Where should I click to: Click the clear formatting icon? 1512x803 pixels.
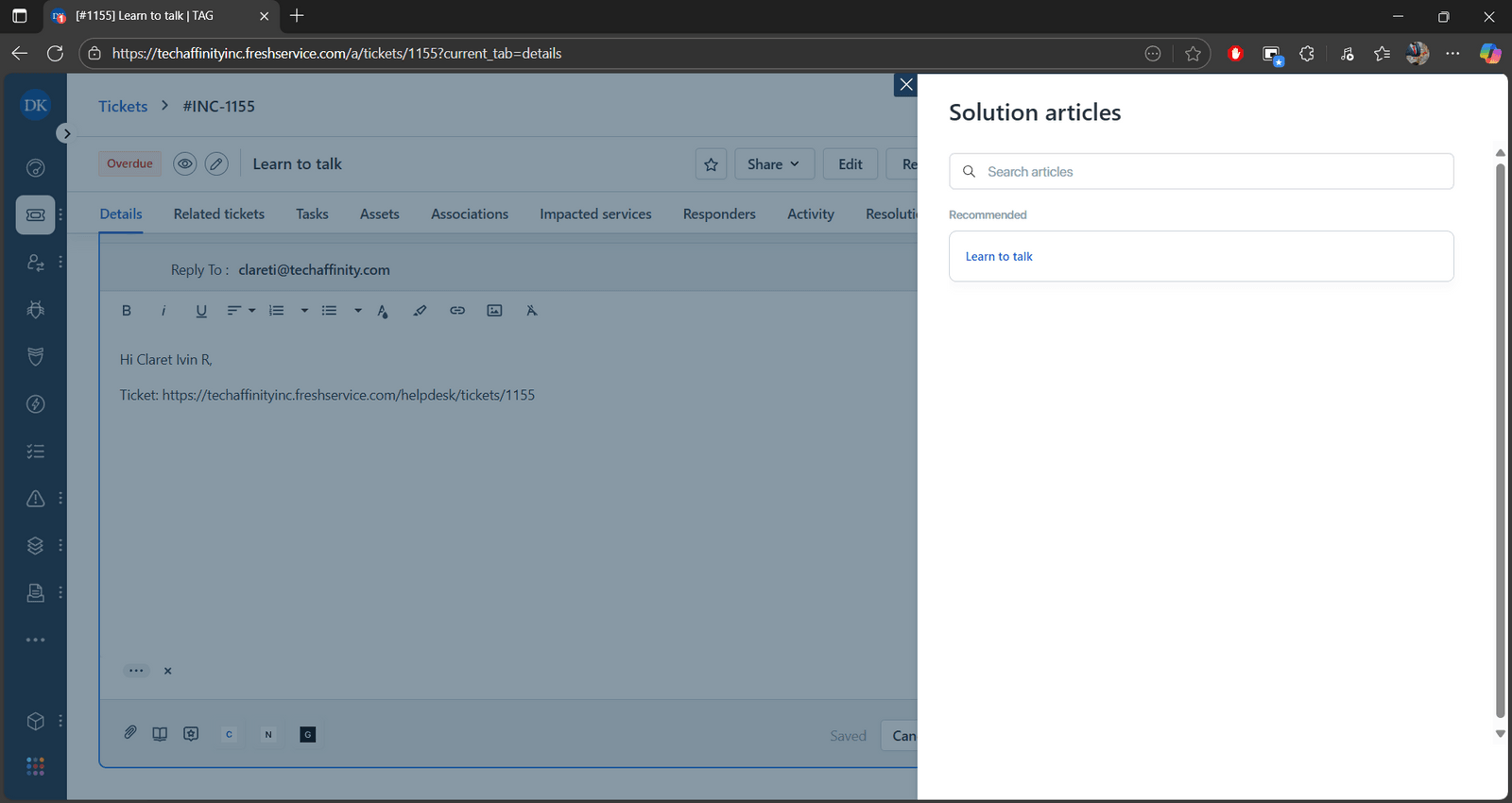(x=532, y=311)
